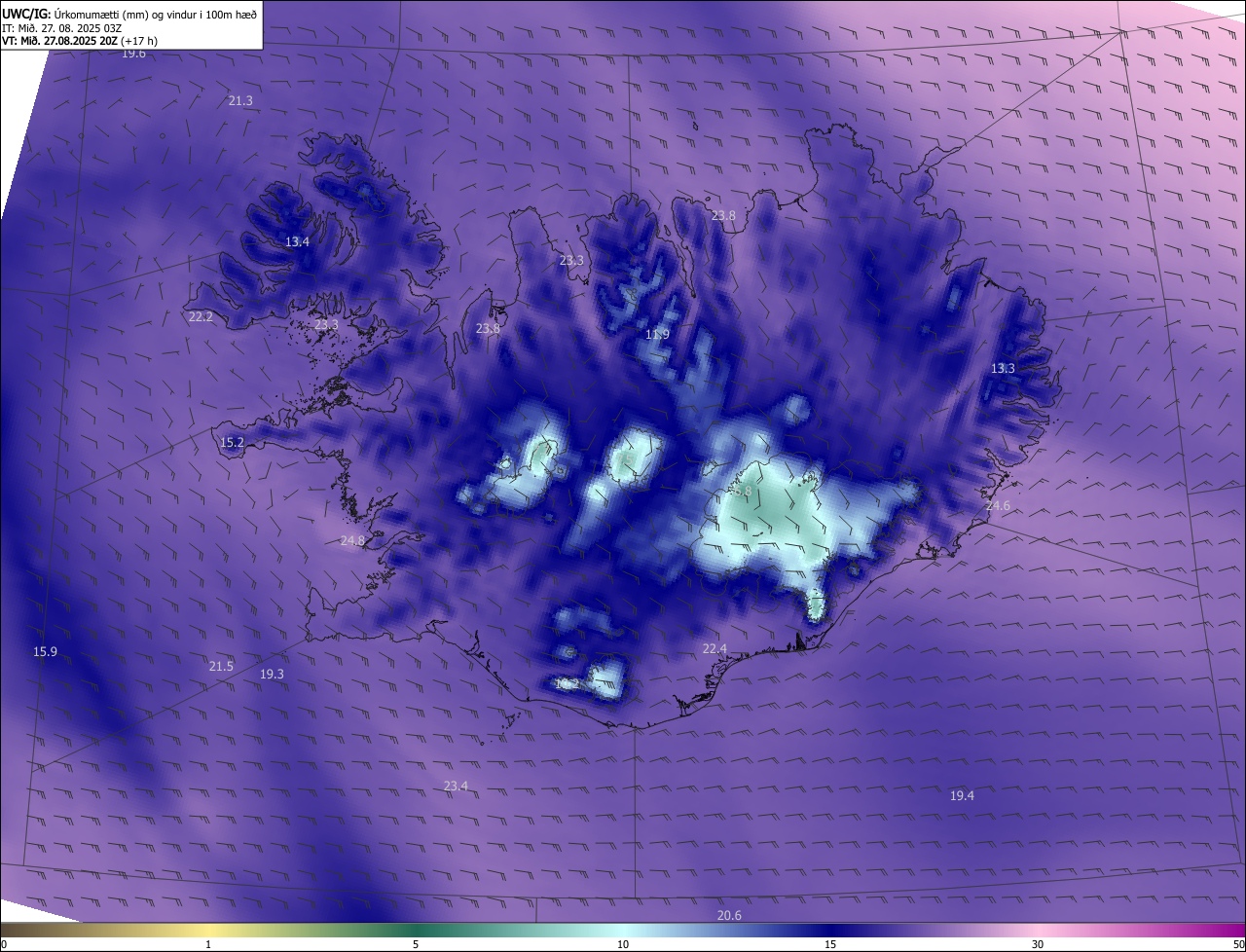Click the 23.4 value label on the map
This screenshot has width=1246, height=952.
[x=456, y=786]
